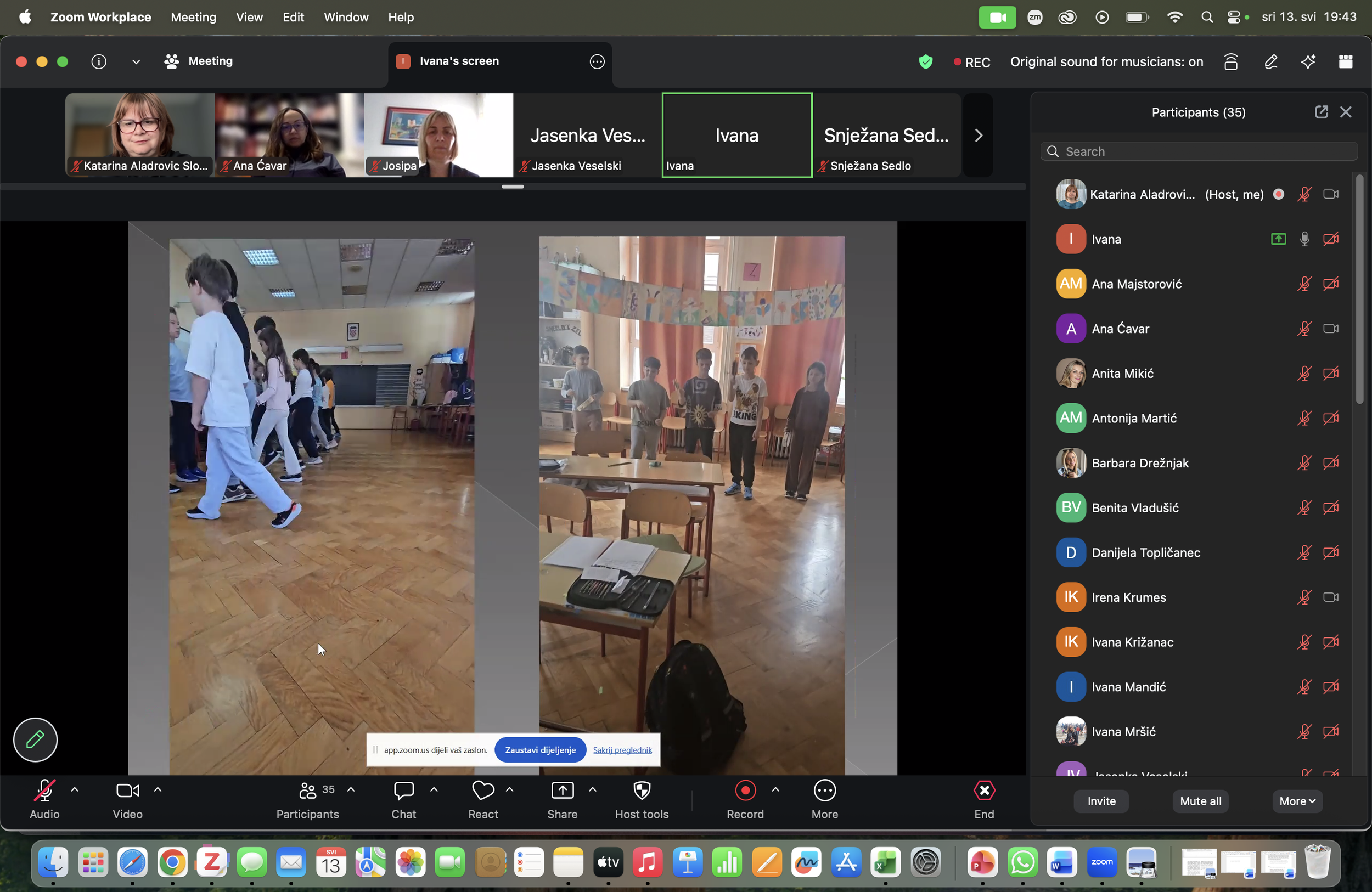Toggle Anita Mikić's microphone icon
Screen dimensions: 1372x892
[x=1304, y=374]
